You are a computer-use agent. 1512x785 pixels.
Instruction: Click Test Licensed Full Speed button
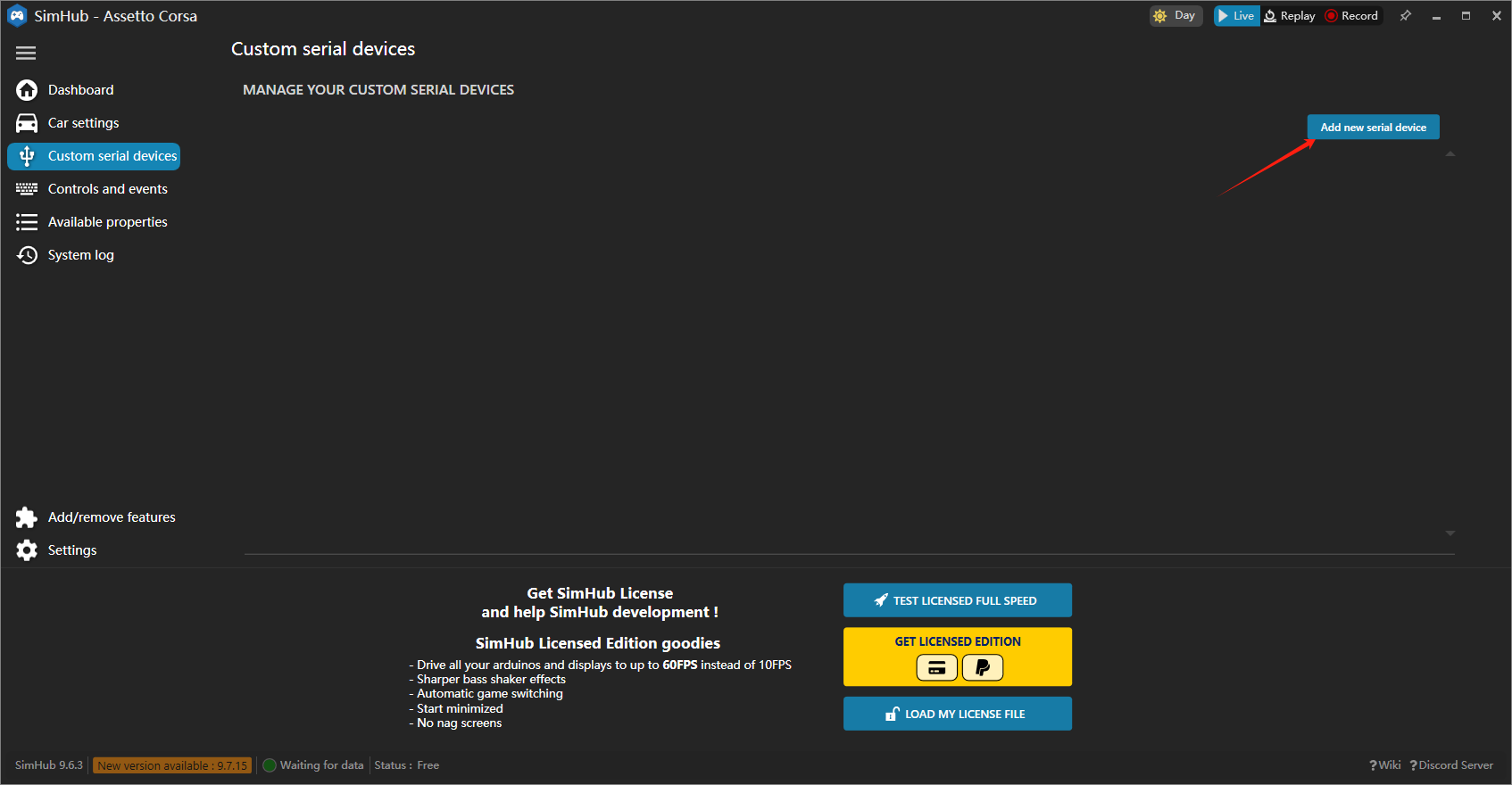[x=957, y=600]
